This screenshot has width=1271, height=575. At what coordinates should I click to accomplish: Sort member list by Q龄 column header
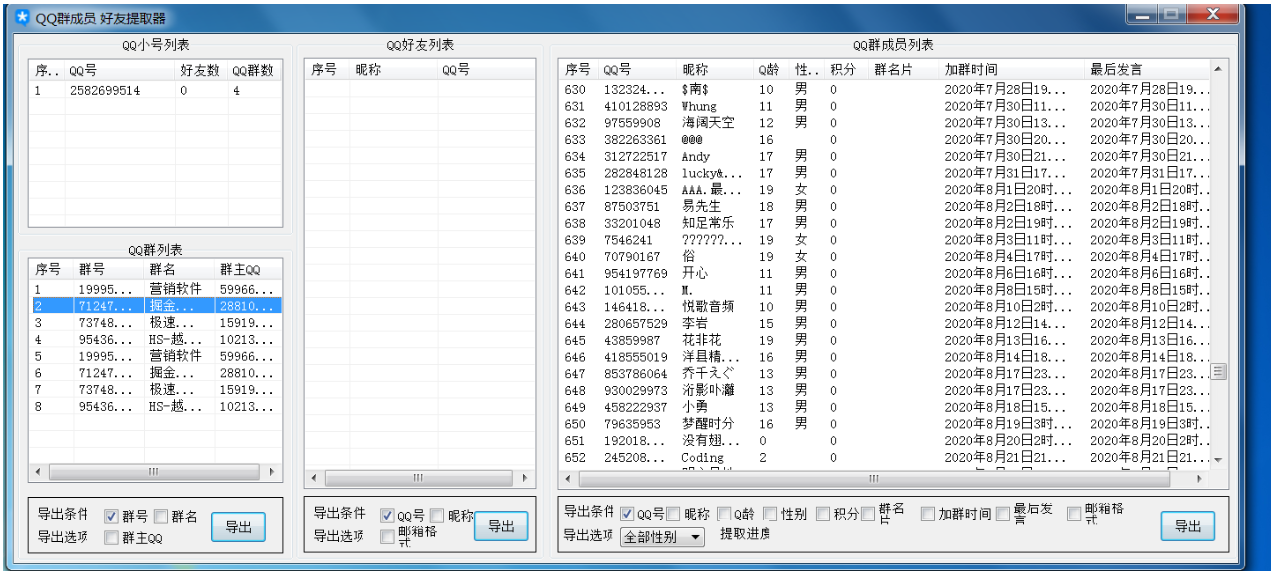(772, 70)
